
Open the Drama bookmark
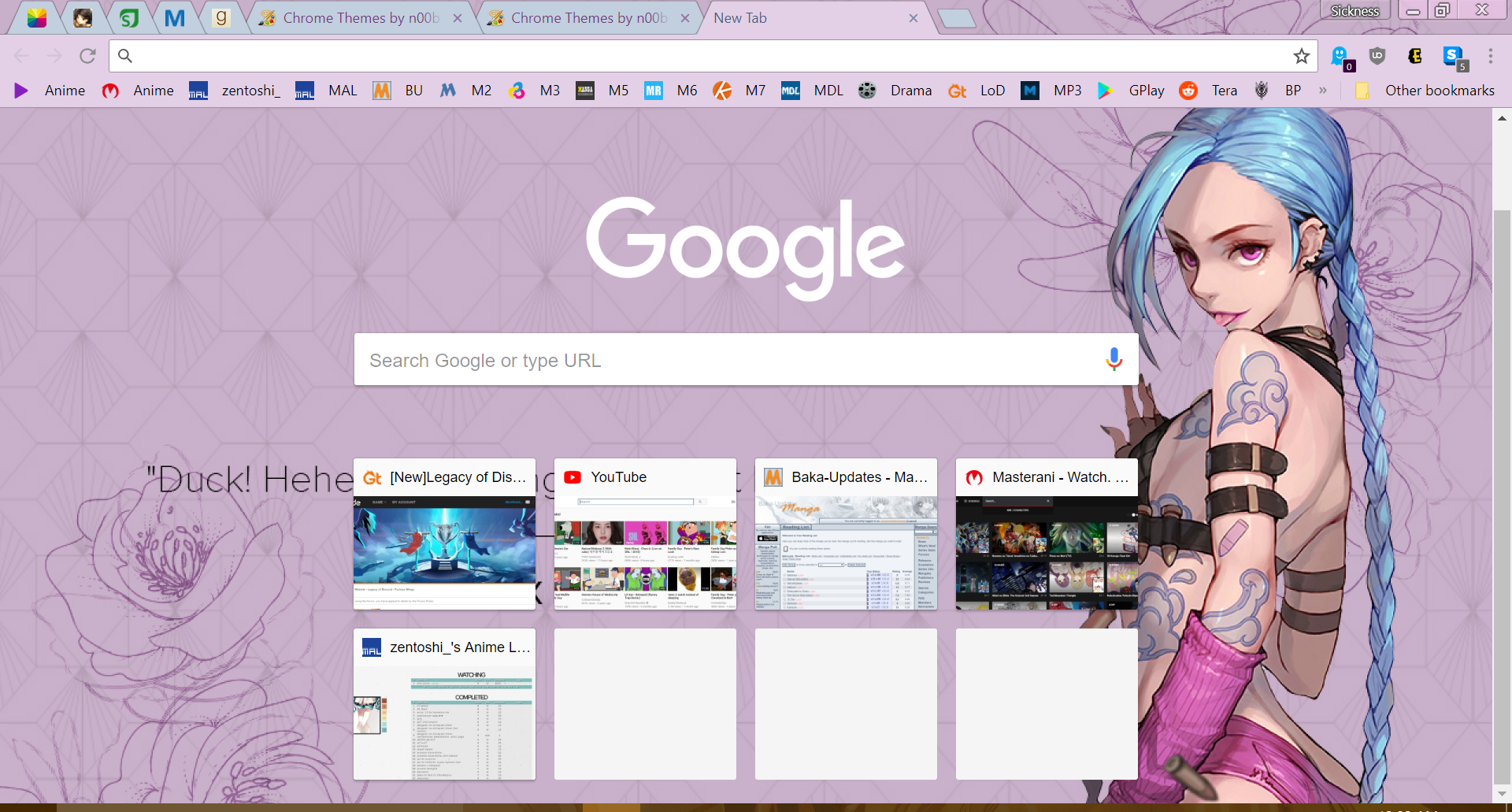(x=895, y=91)
